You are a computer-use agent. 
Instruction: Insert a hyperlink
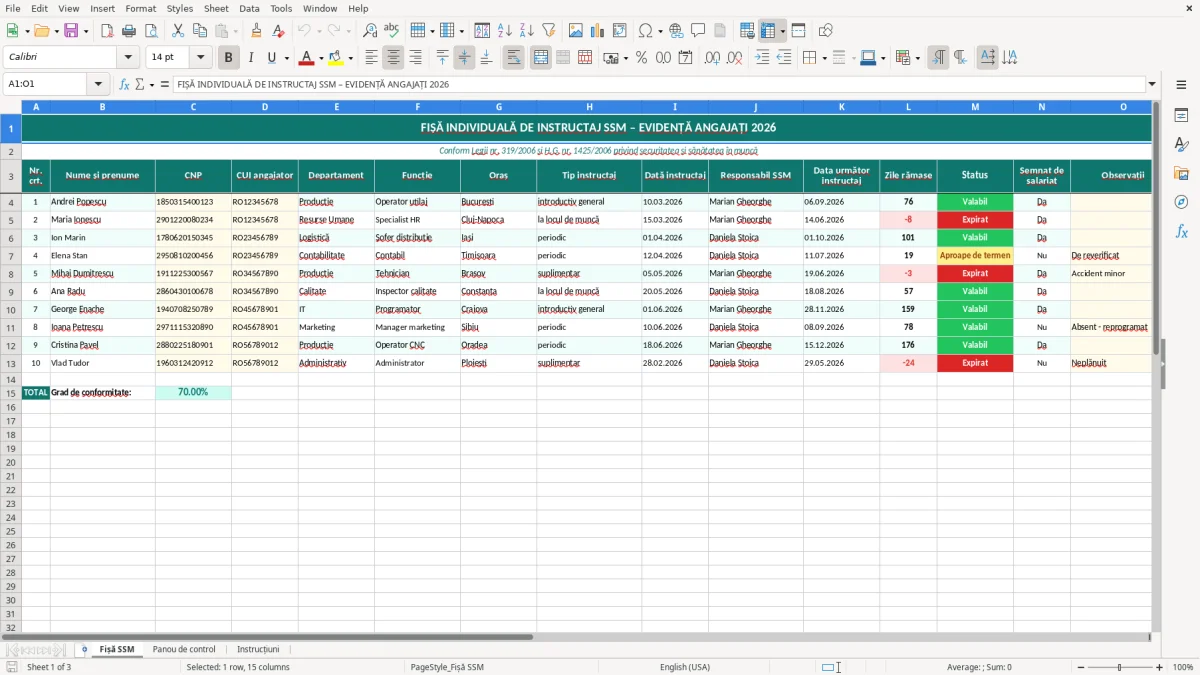pos(677,31)
